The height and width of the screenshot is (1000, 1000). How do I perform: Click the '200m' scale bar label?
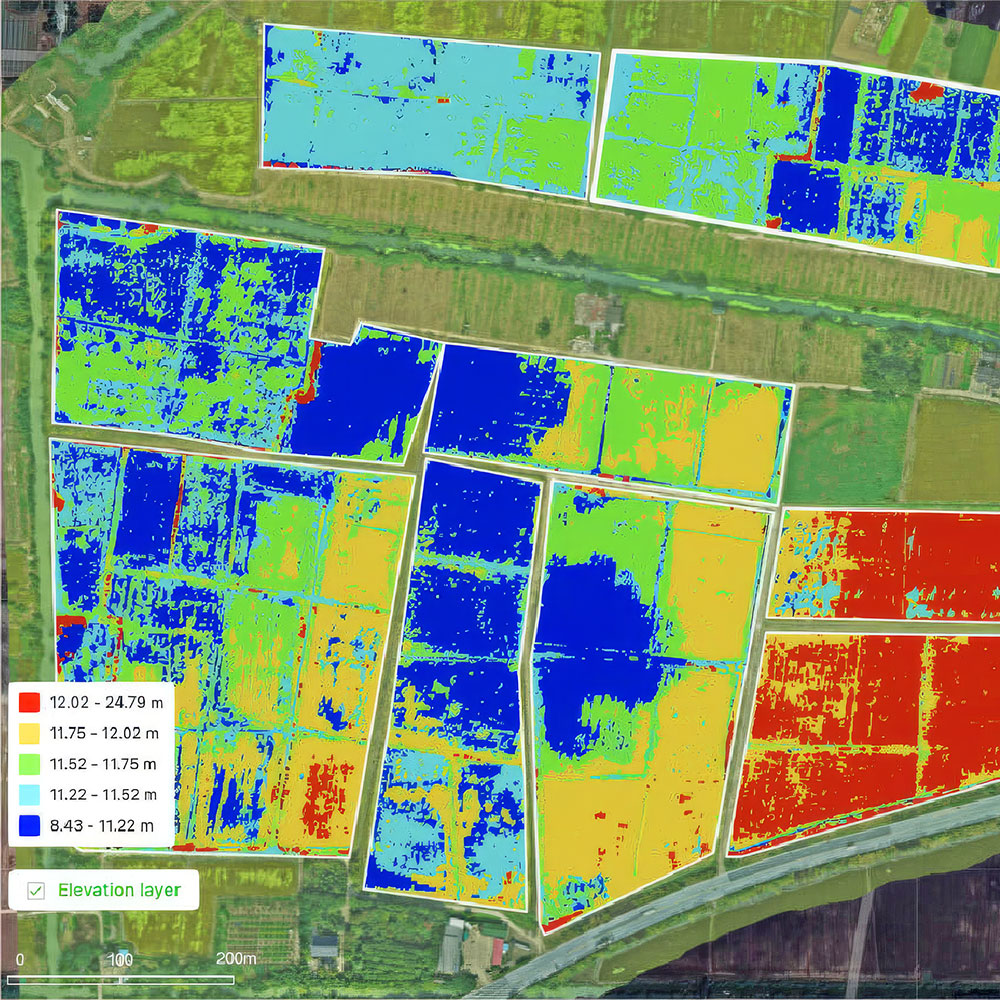tap(236, 959)
